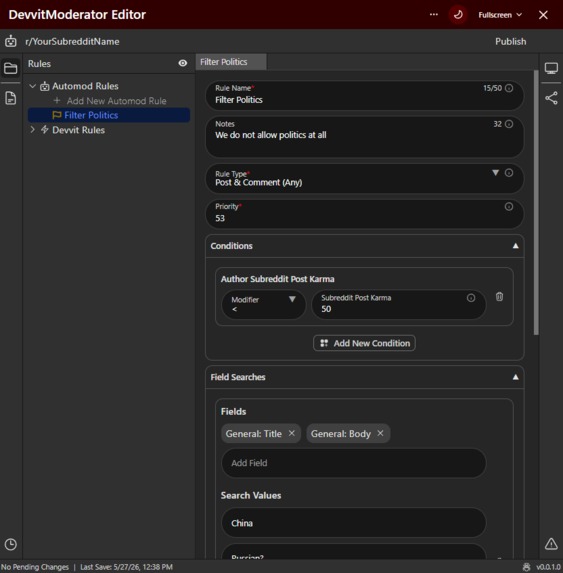Click the No Pending Changes status text
The height and width of the screenshot is (573, 563).
coord(35,567)
